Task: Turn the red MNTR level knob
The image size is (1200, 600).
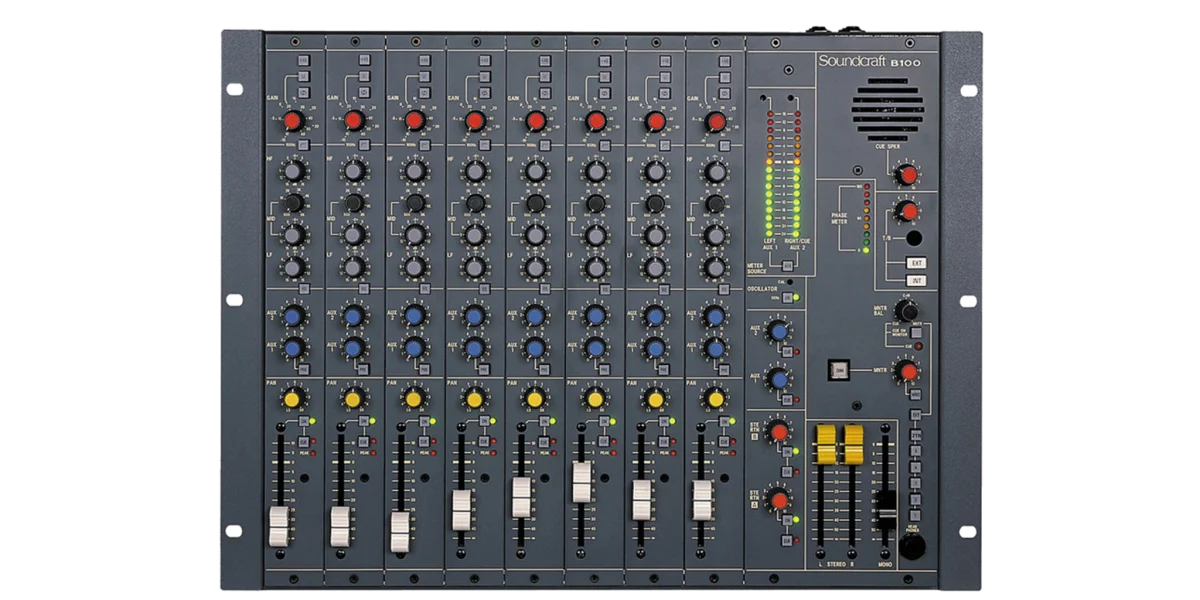Action: pyautogui.click(x=906, y=372)
